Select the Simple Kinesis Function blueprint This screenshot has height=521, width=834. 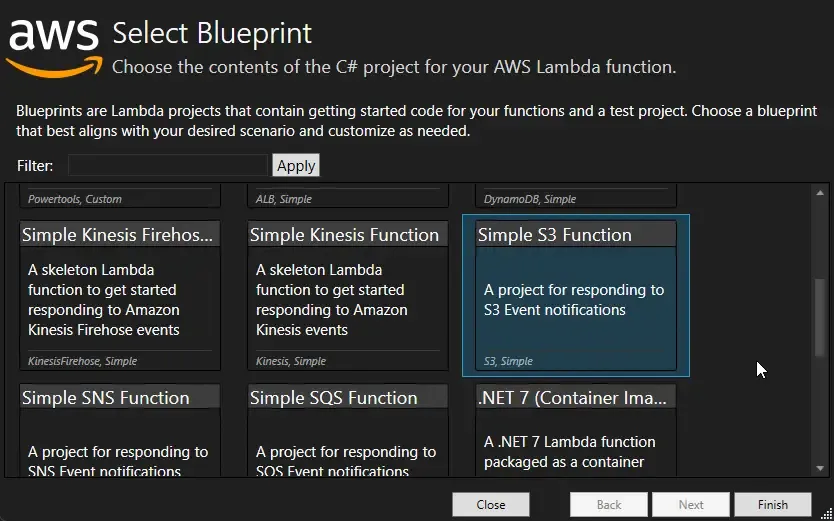coord(348,295)
